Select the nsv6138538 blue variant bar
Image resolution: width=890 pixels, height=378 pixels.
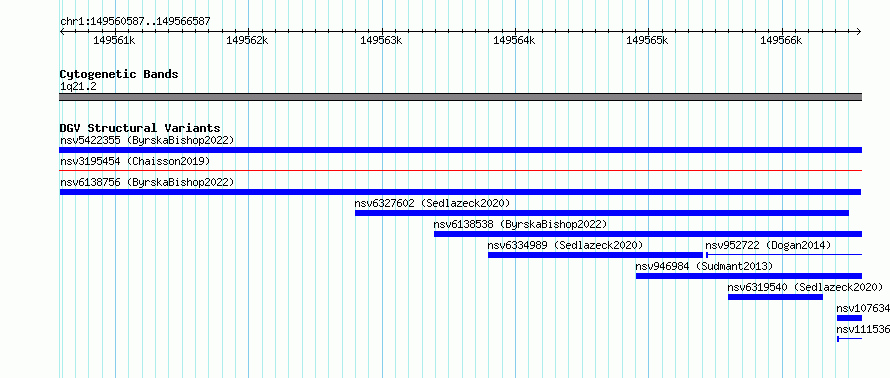(x=648, y=234)
